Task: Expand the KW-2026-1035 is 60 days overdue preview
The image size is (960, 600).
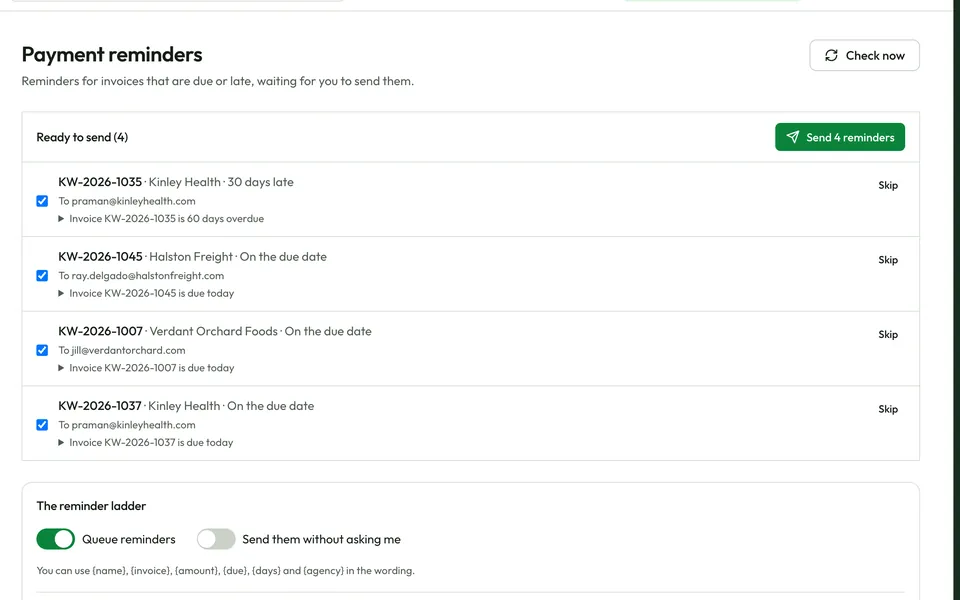Action: (161, 219)
